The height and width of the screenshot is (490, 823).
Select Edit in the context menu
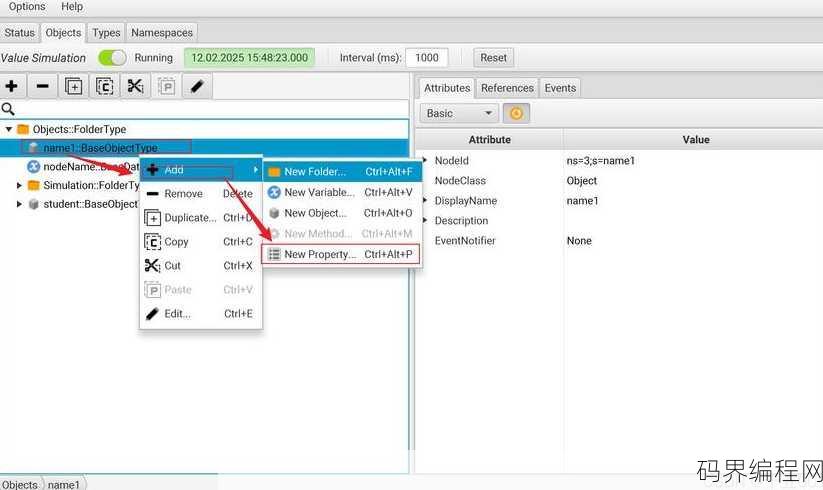(x=201, y=314)
